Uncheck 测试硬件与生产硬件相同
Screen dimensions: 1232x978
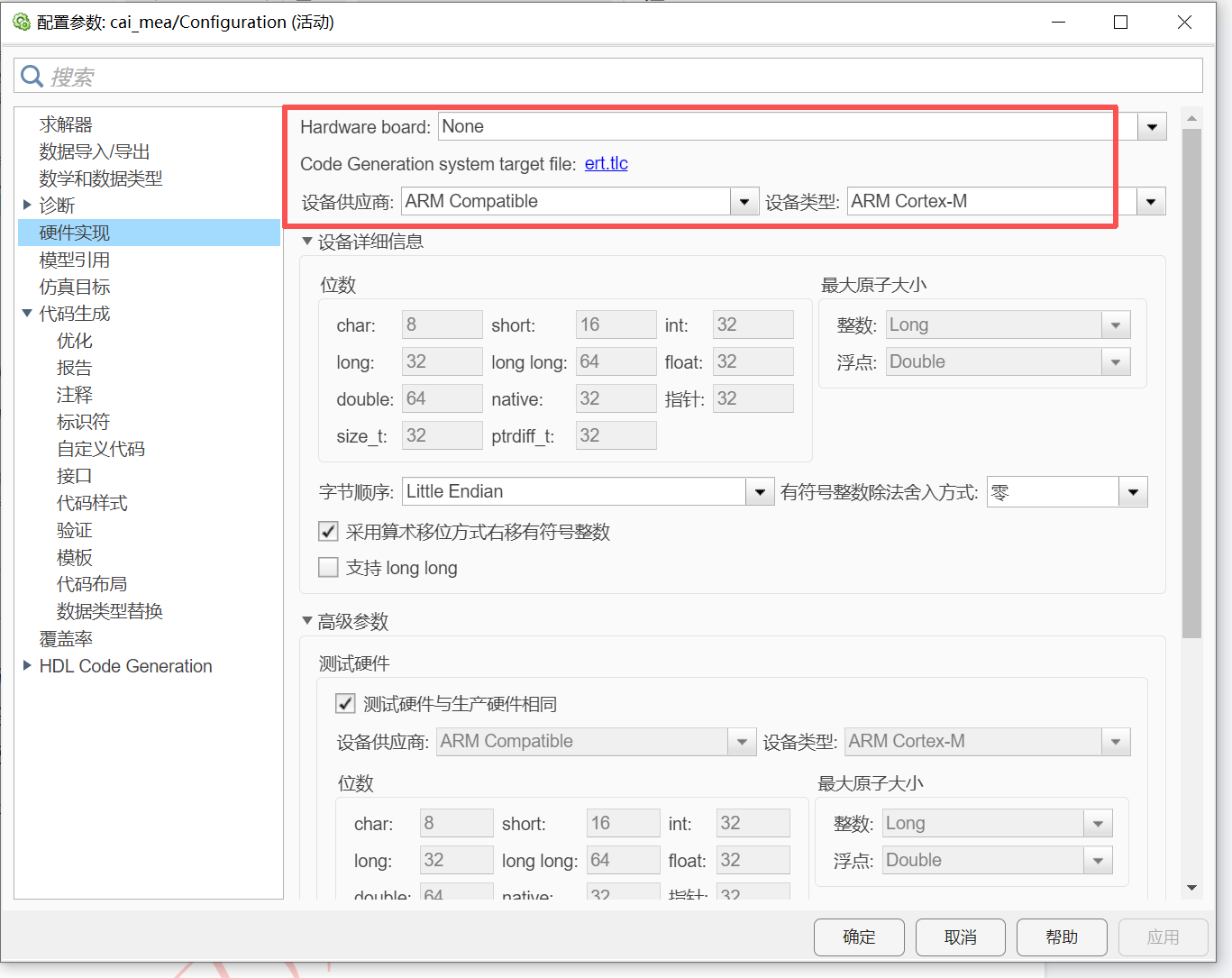tap(345, 703)
